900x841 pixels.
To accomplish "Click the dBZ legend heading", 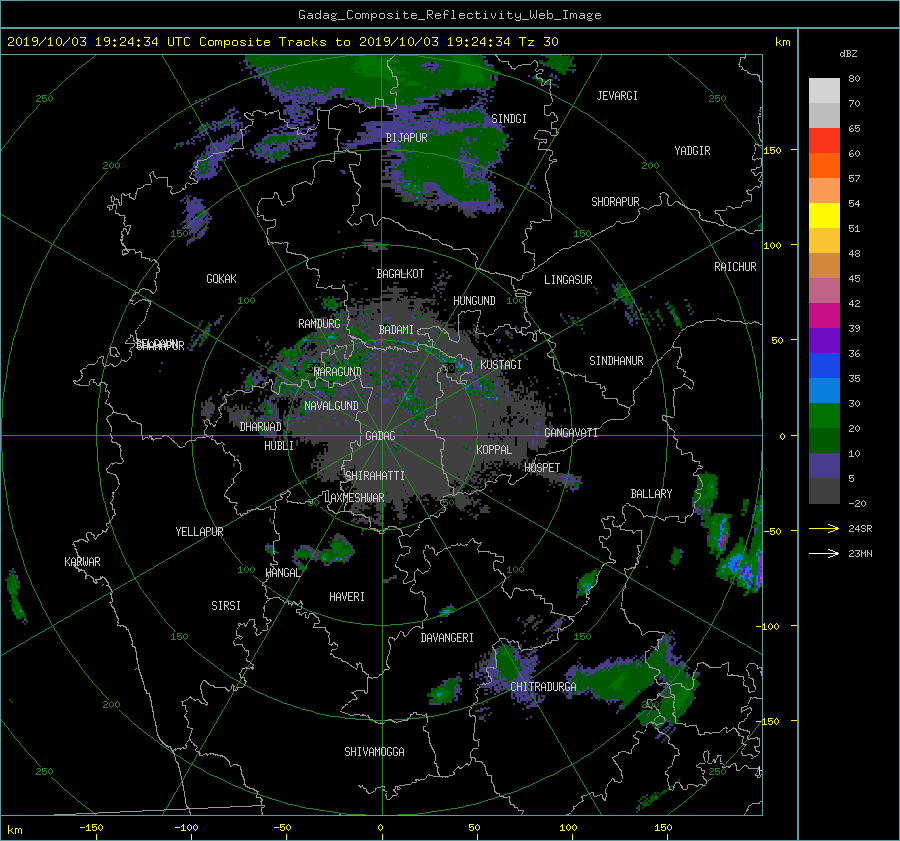I will click(x=848, y=53).
